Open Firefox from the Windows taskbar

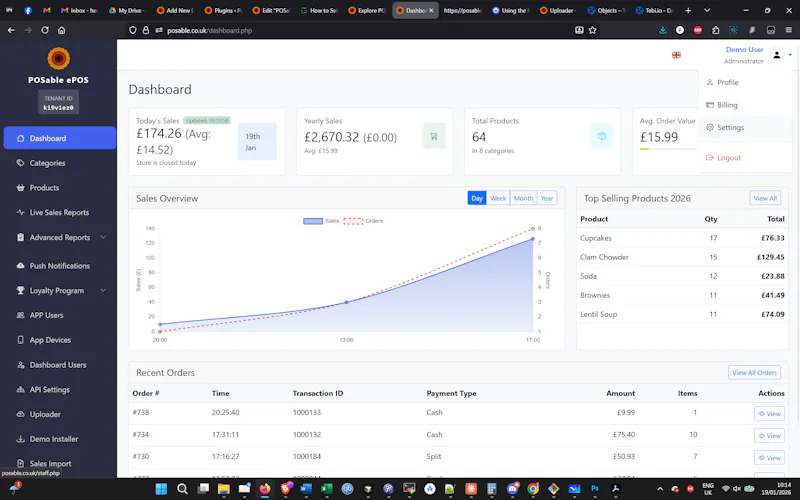(265, 489)
